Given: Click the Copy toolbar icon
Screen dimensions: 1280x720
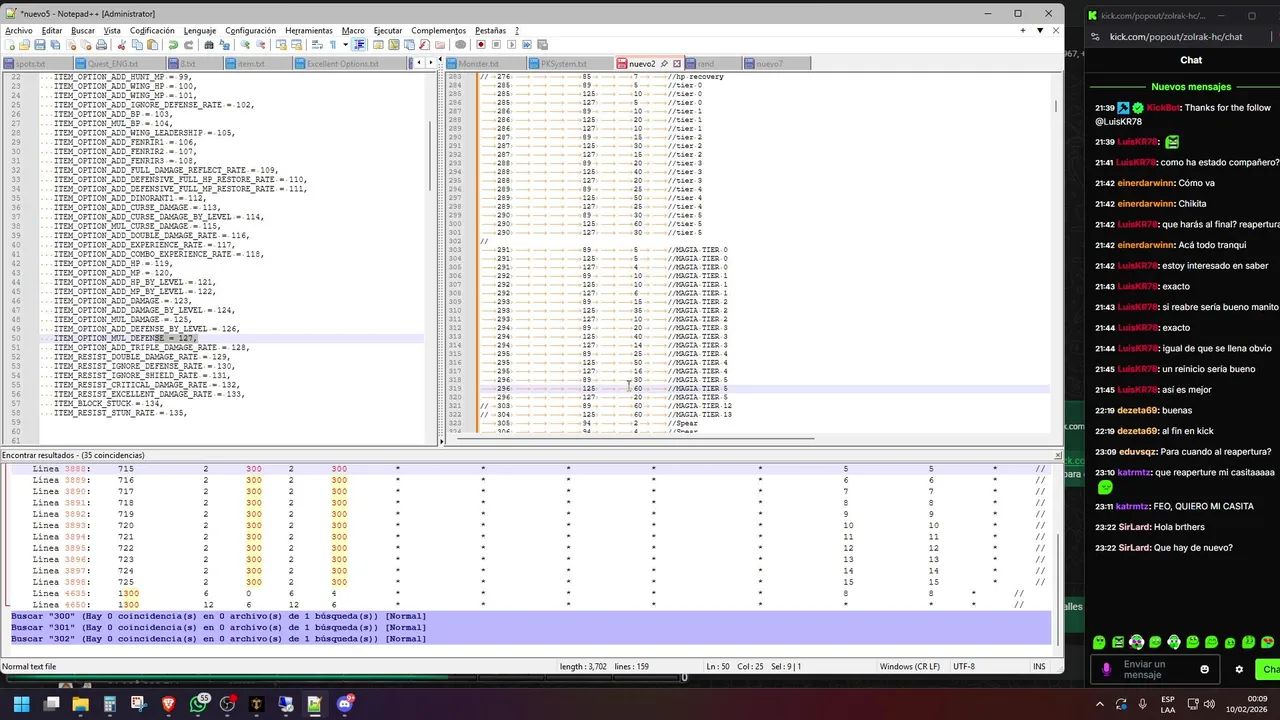Looking at the screenshot, I should 137,44.
